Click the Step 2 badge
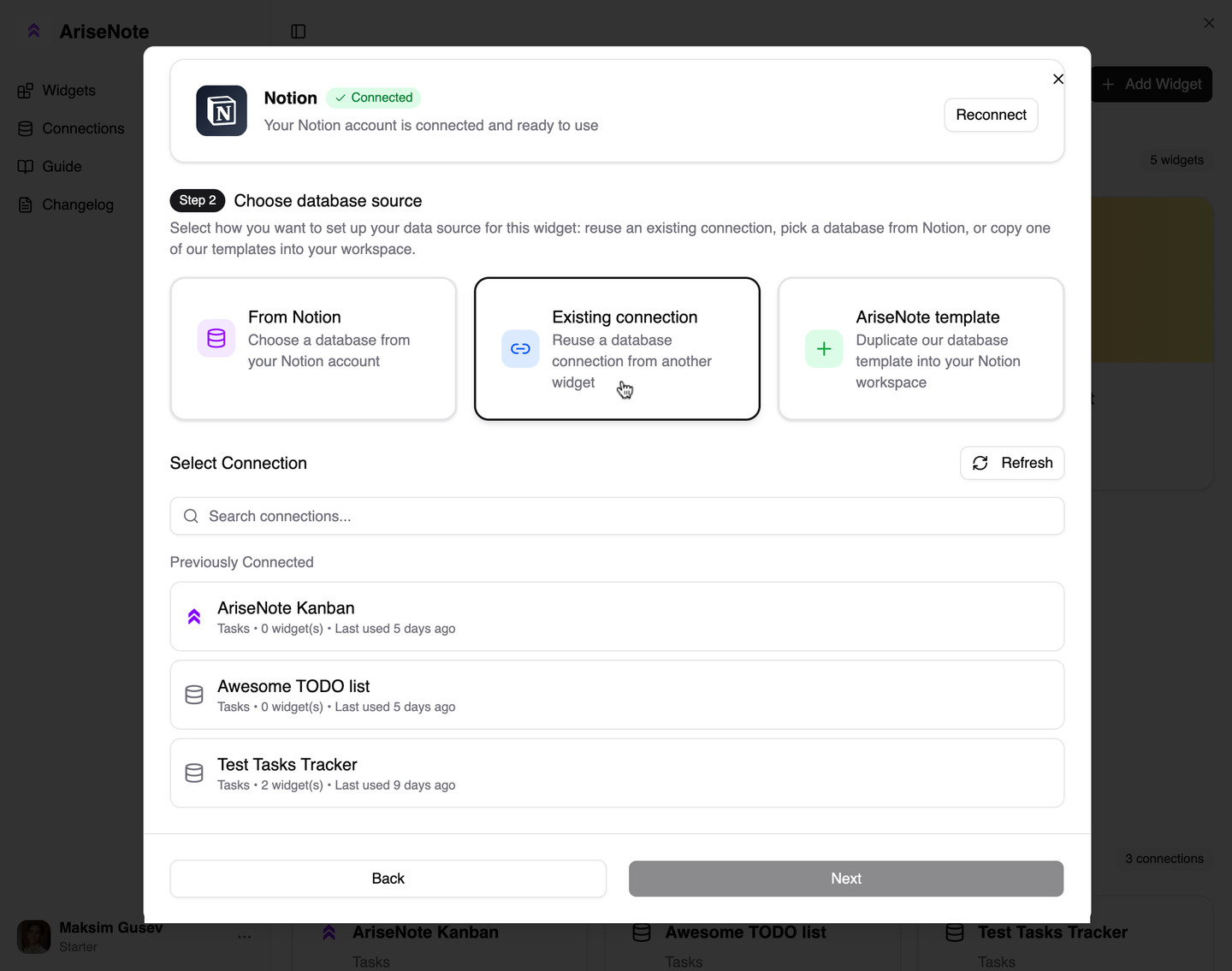 [198, 200]
